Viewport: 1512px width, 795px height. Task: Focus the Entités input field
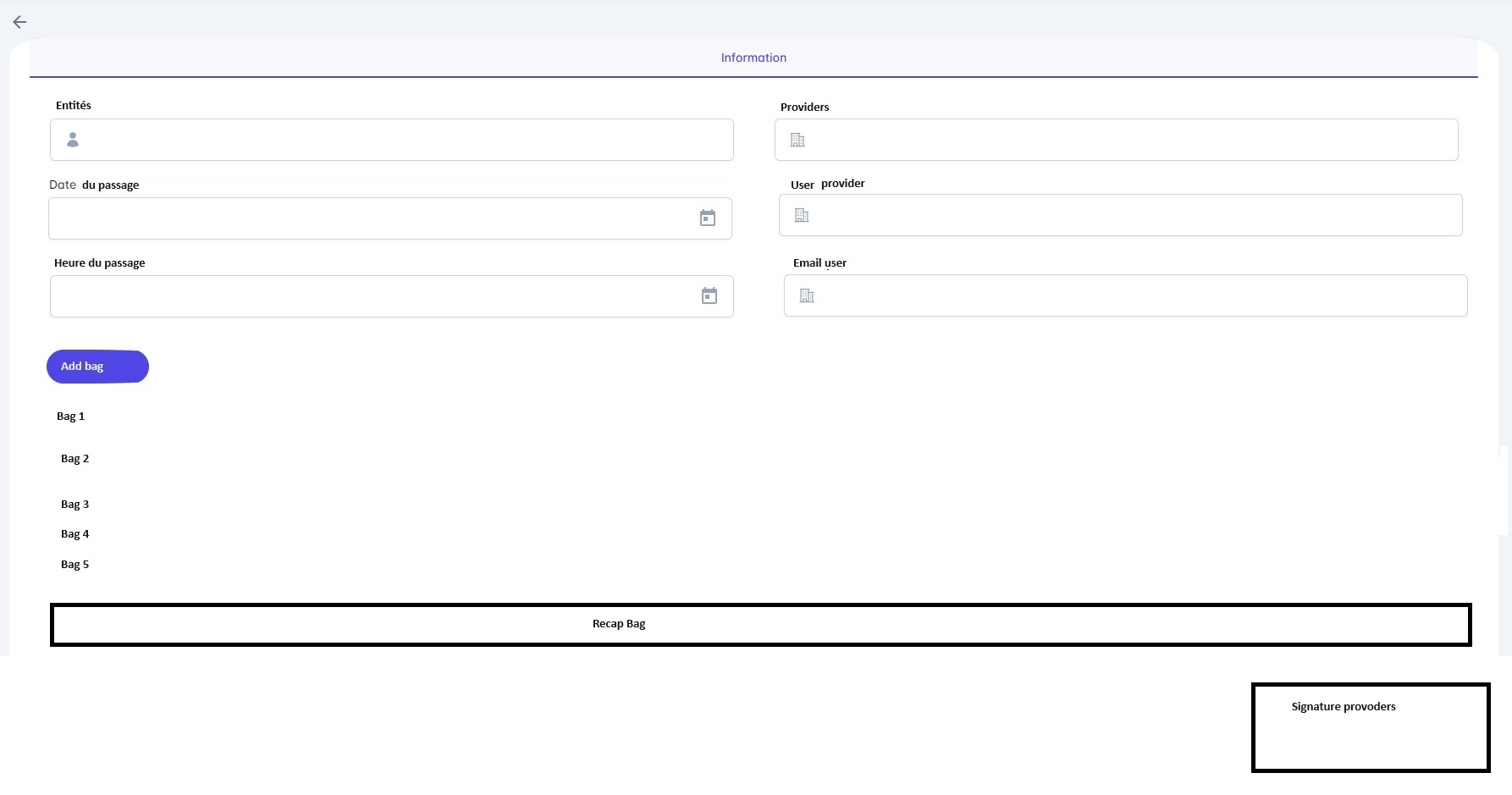point(406,140)
